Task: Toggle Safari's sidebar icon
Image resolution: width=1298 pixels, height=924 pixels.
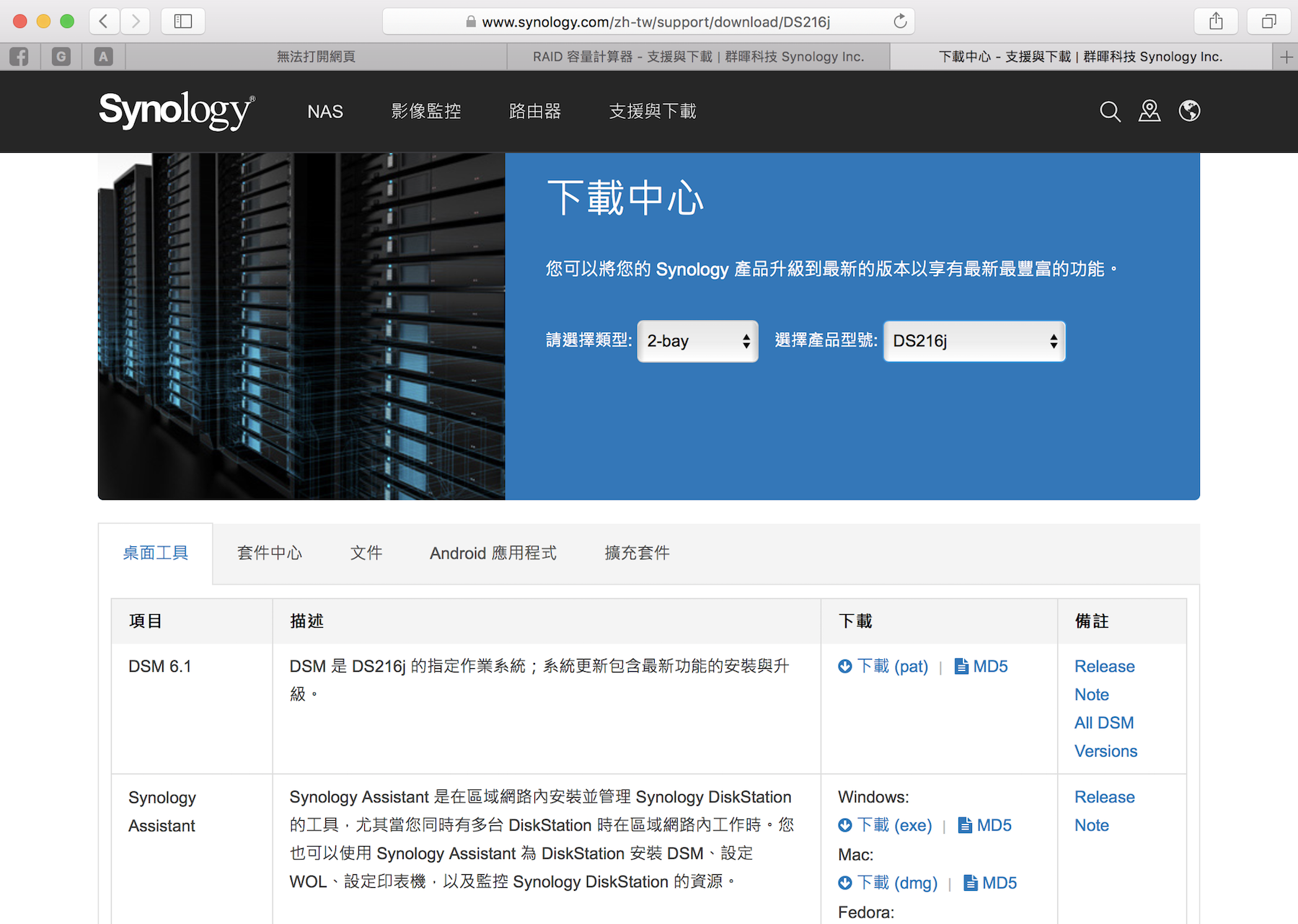Action: pyautogui.click(x=183, y=22)
